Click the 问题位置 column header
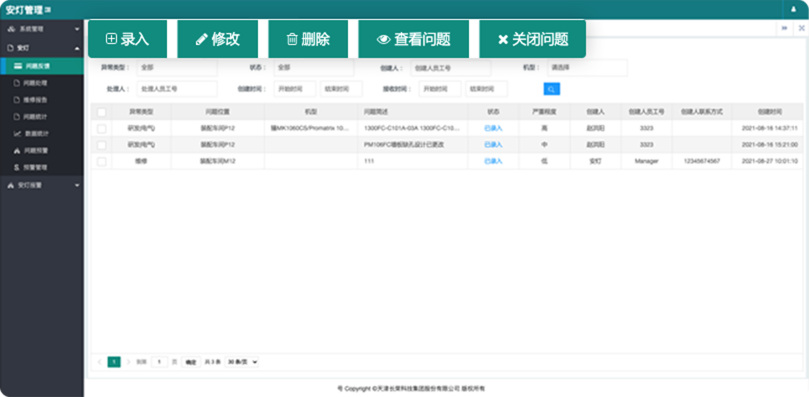The height and width of the screenshot is (397, 809). [217, 112]
